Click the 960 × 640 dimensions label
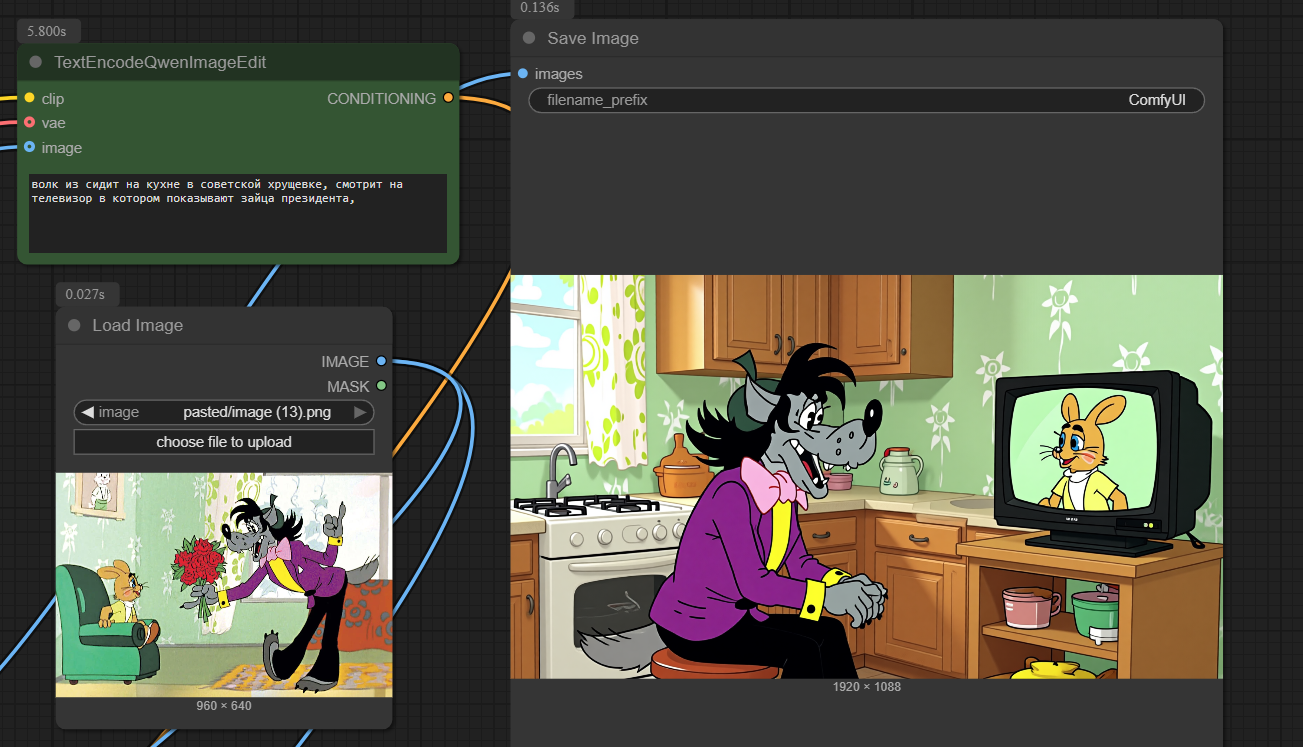Viewport: 1303px width, 747px height. point(224,706)
